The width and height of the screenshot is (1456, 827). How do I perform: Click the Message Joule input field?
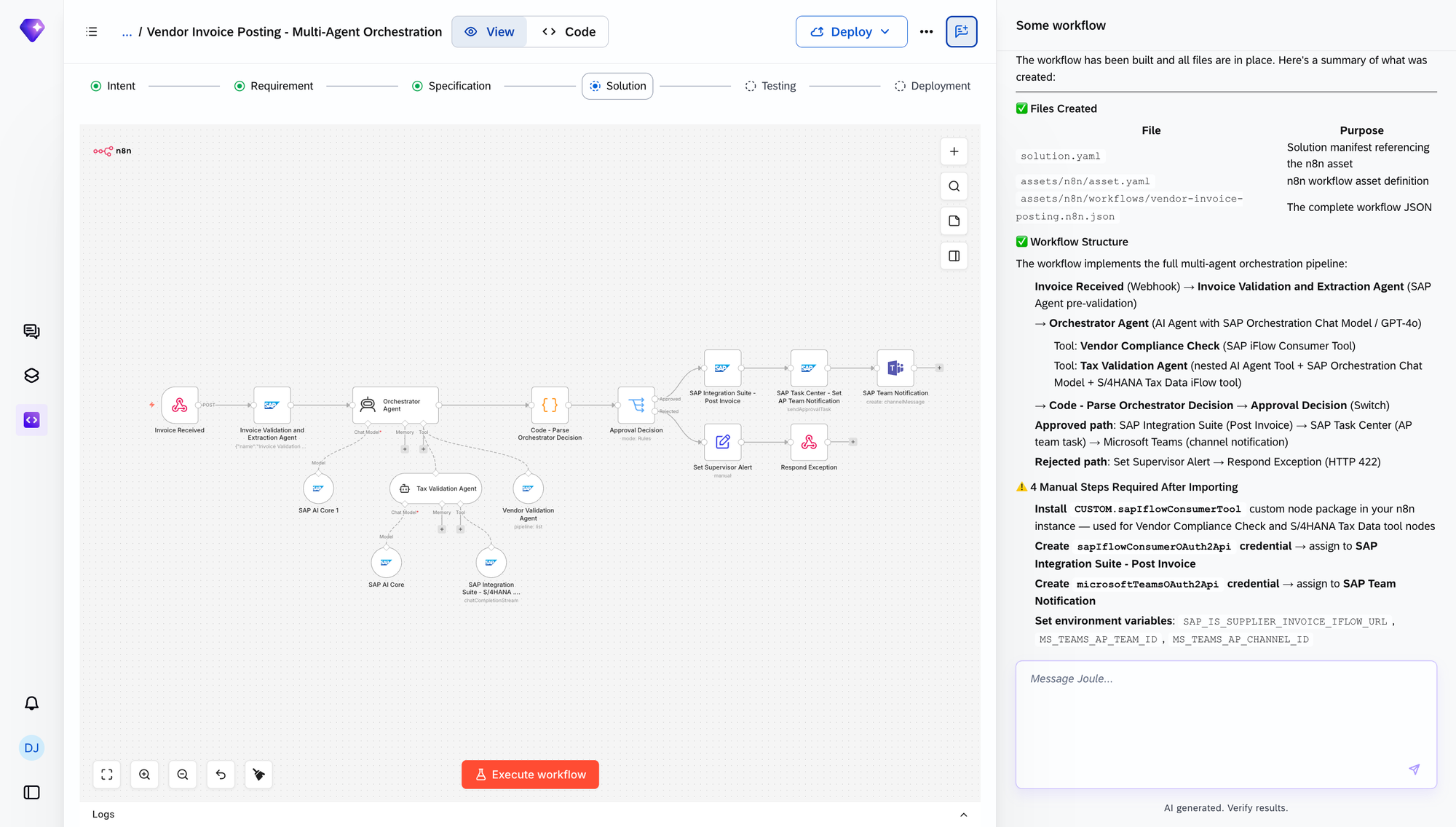[1226, 724]
